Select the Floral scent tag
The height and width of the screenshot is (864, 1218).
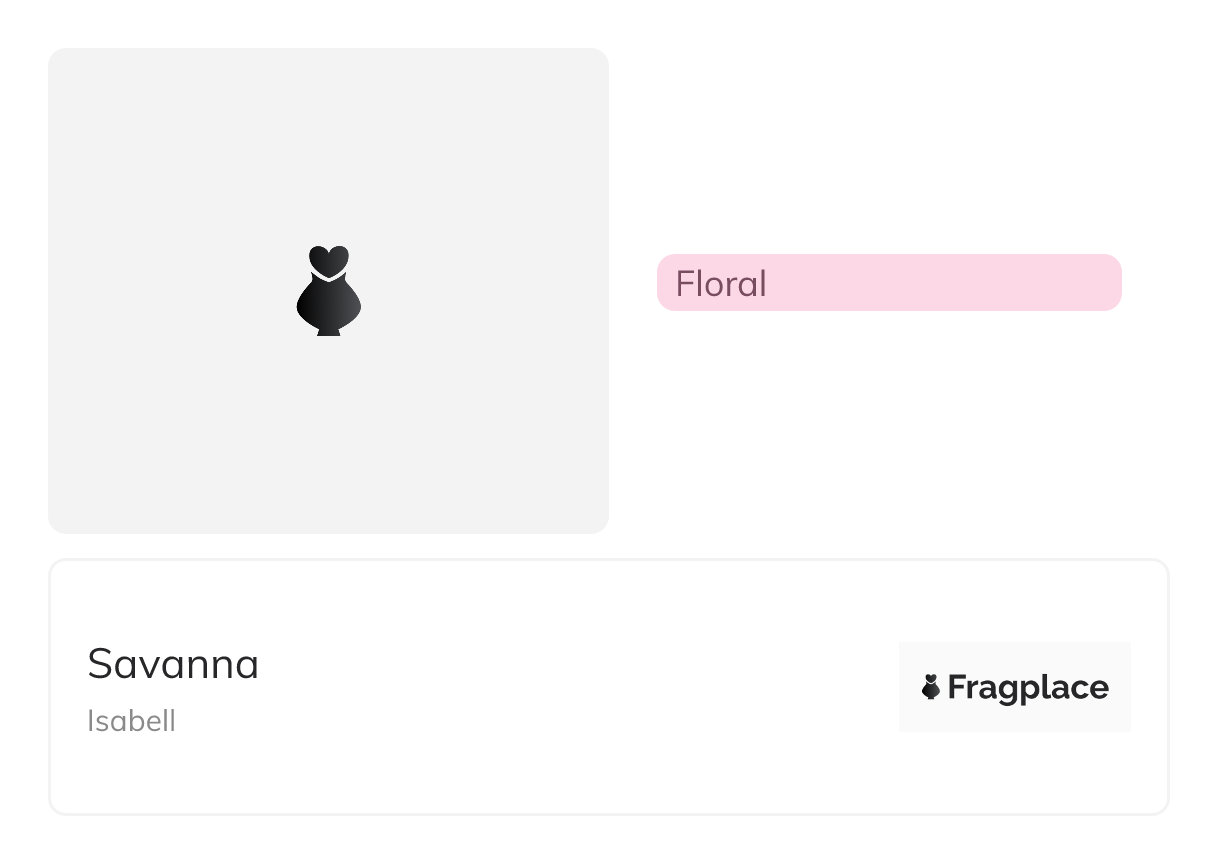889,283
